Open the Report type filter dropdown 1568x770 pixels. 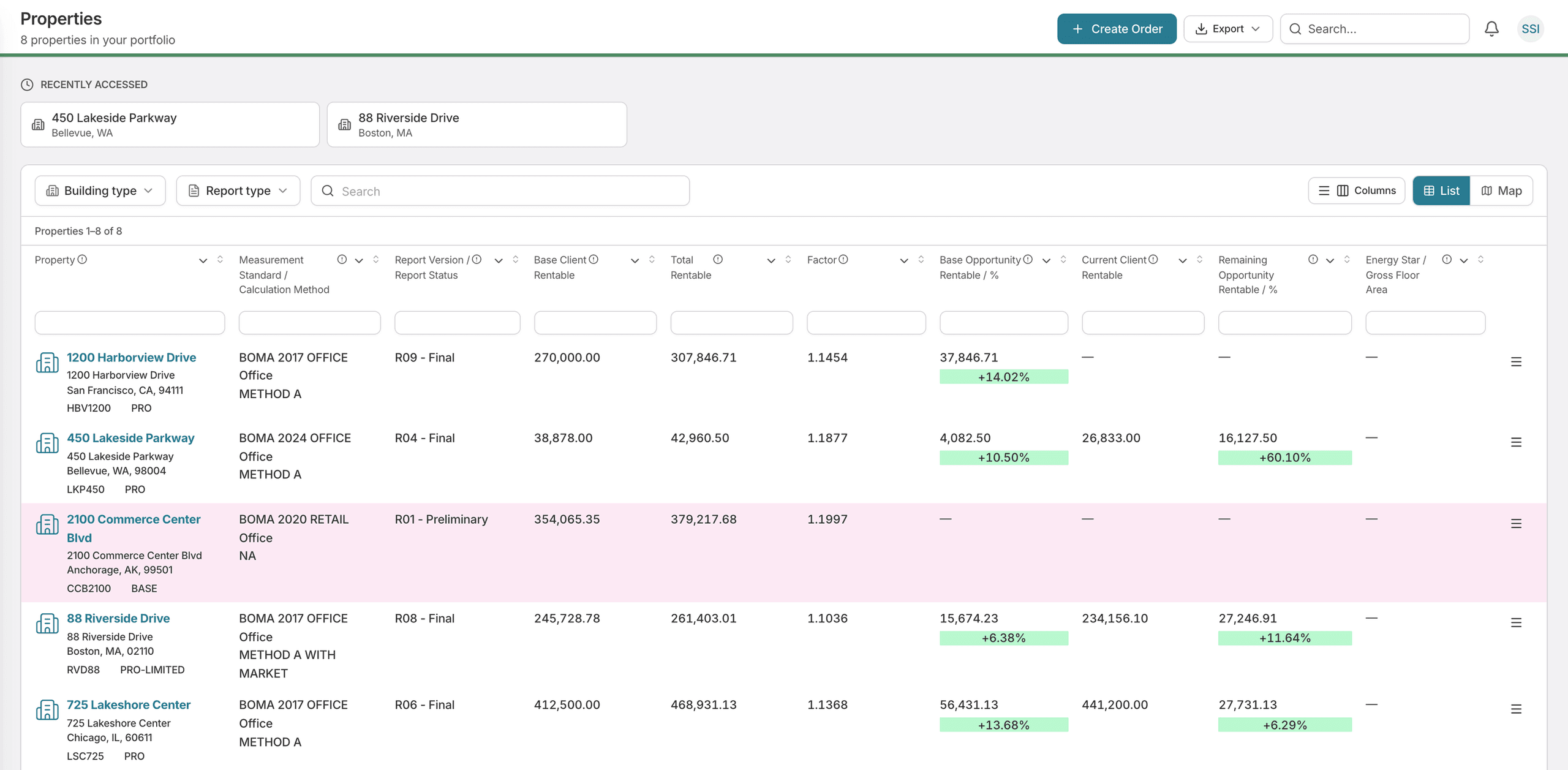coord(238,191)
